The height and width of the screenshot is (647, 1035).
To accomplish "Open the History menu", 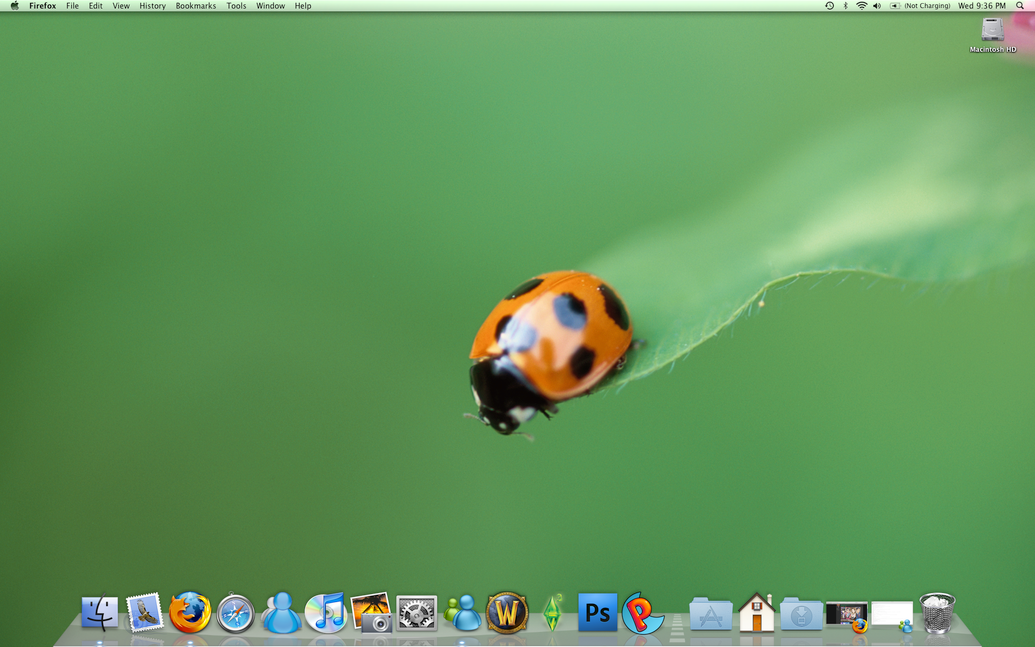I will point(152,6).
